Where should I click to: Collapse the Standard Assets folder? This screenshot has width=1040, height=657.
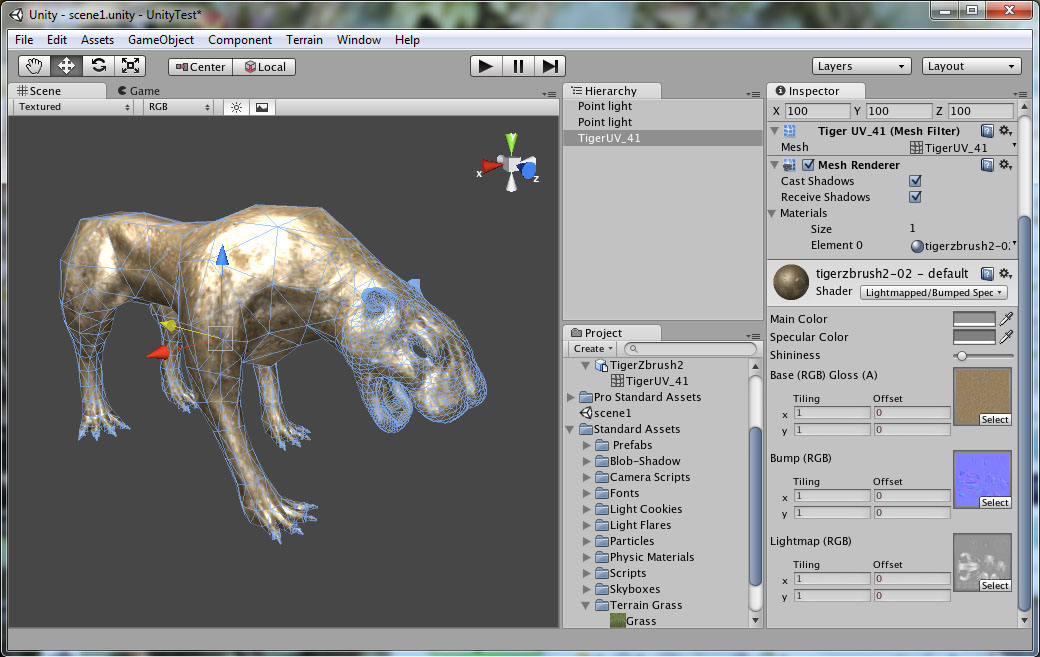570,429
